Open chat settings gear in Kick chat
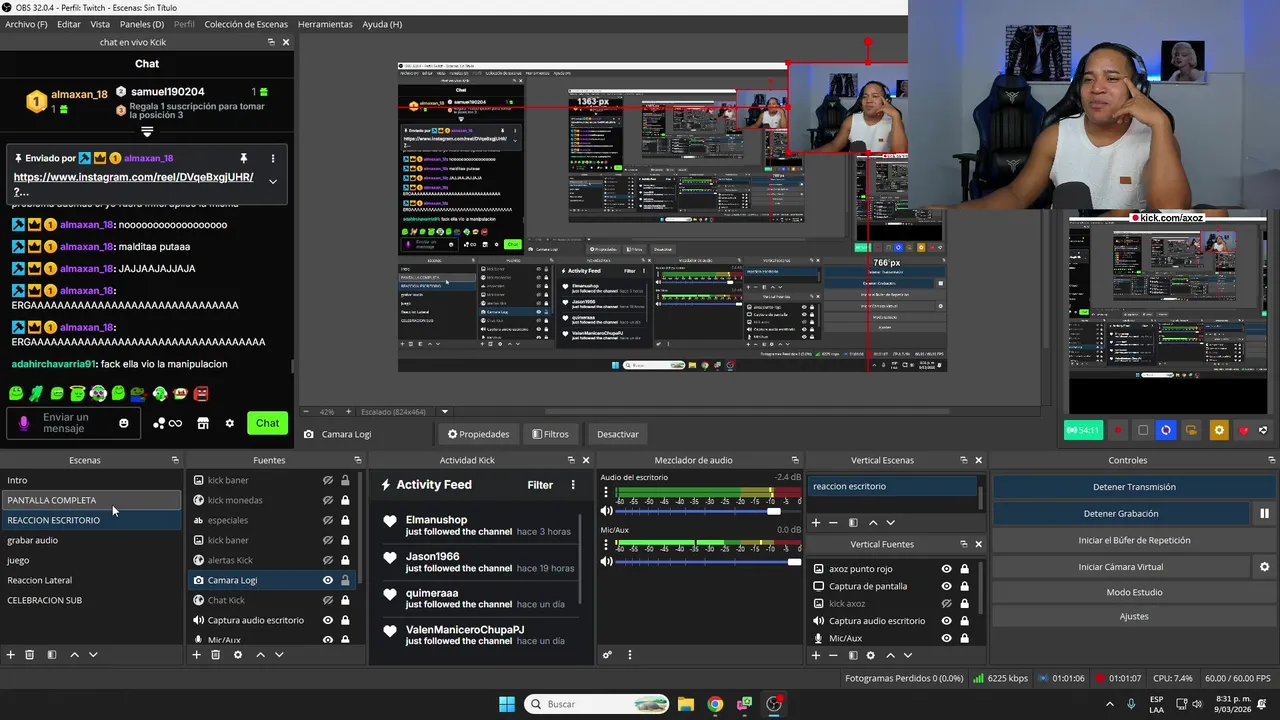1280x720 pixels. coord(229,423)
